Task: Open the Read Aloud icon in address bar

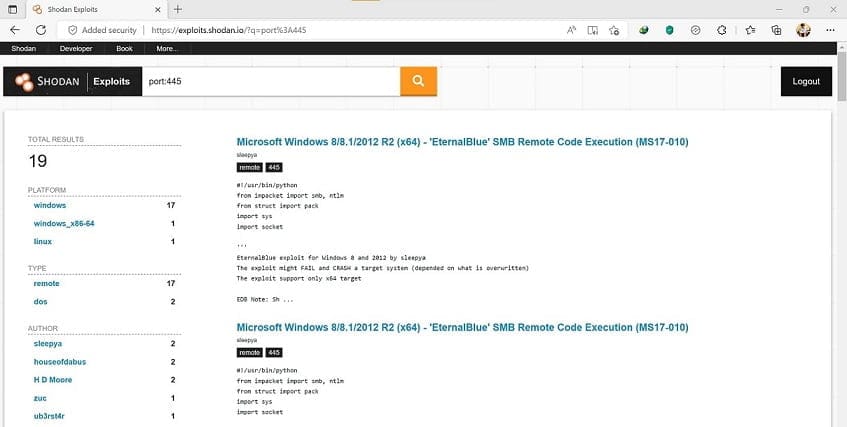Action: (571, 30)
